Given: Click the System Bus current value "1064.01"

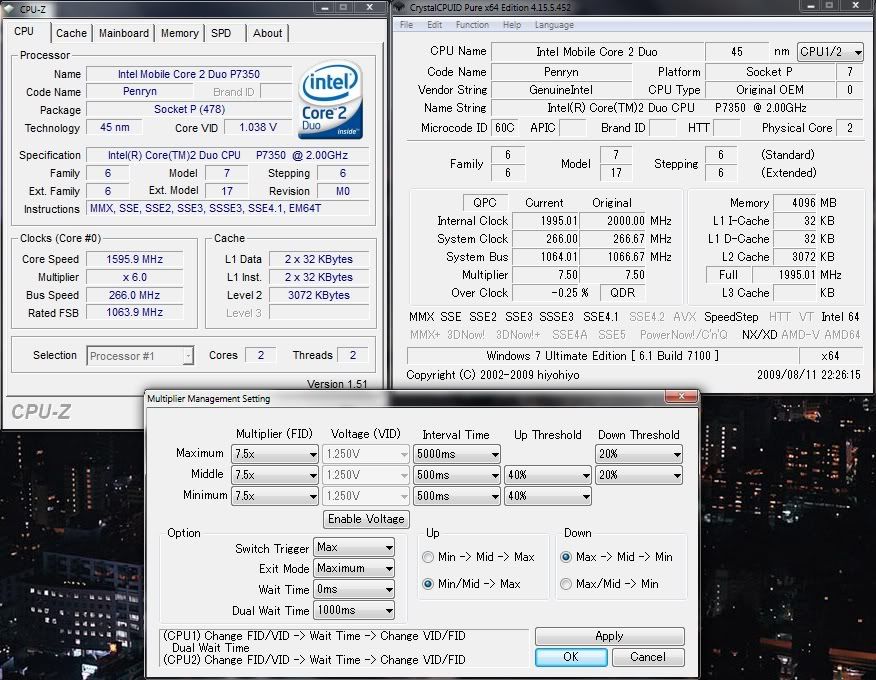Looking at the screenshot, I should (x=545, y=257).
